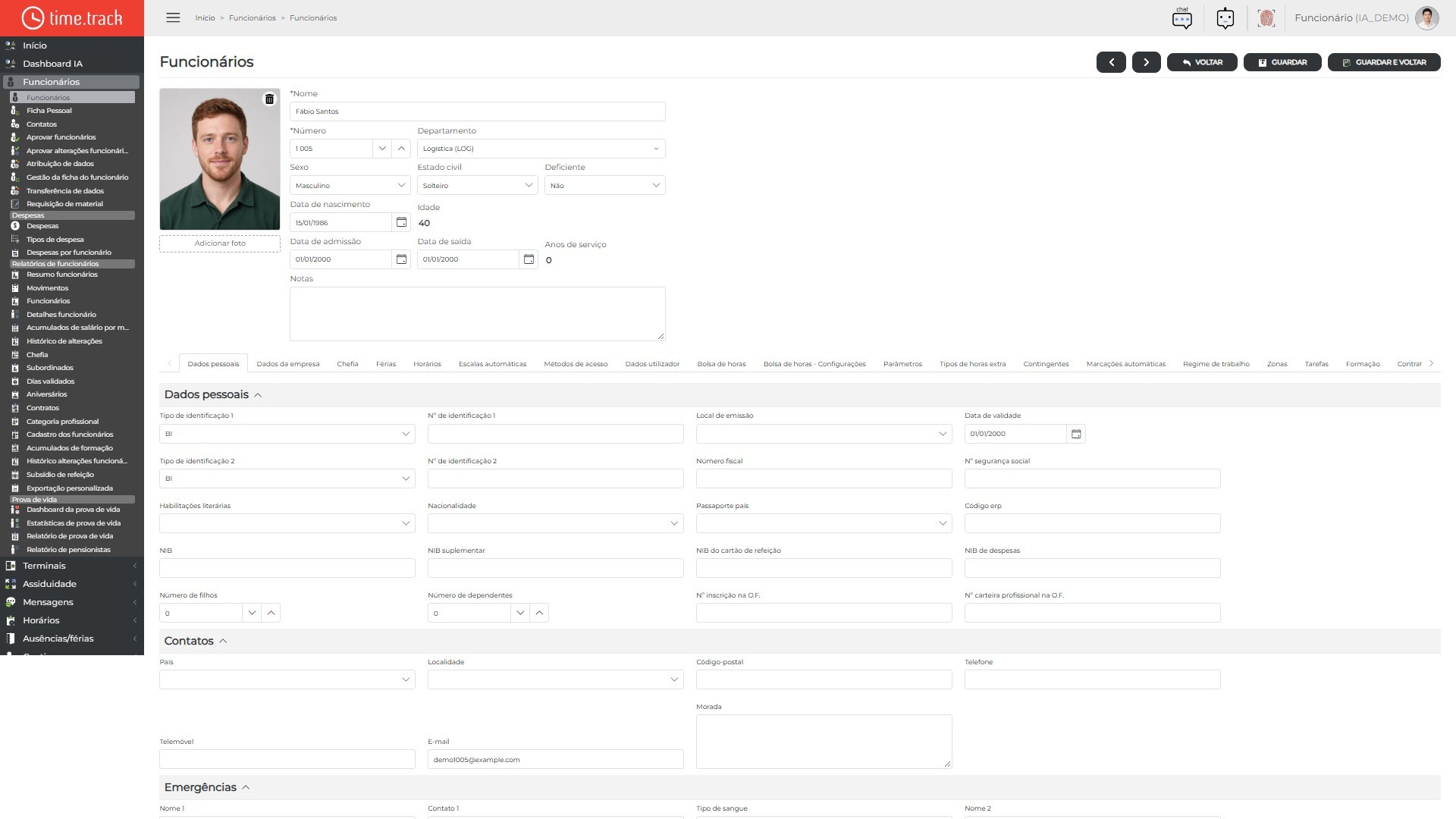Increase employee Número value
This screenshot has height=819, width=1456.
pyautogui.click(x=401, y=149)
